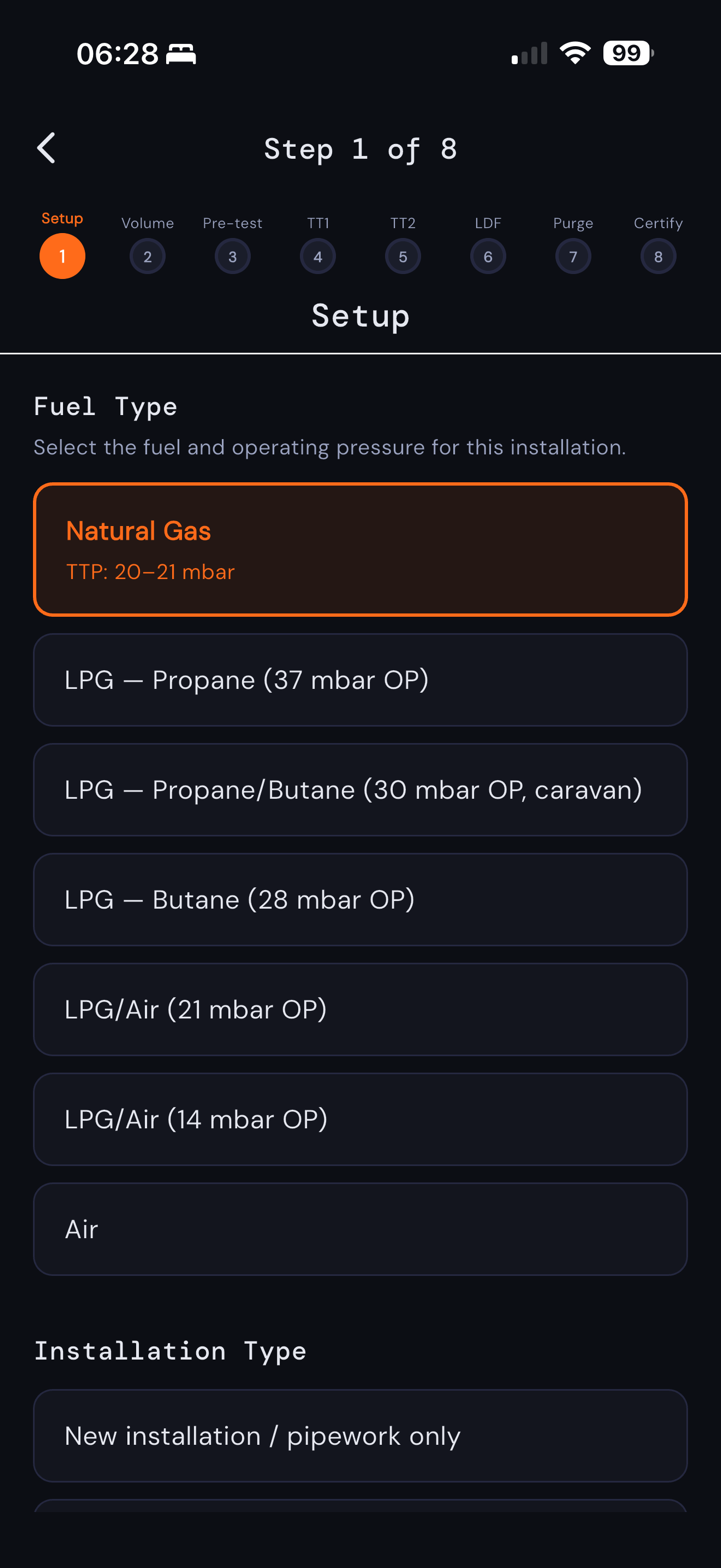Open TT1 step 4 circle
This screenshot has height=1568, width=721.
(318, 257)
